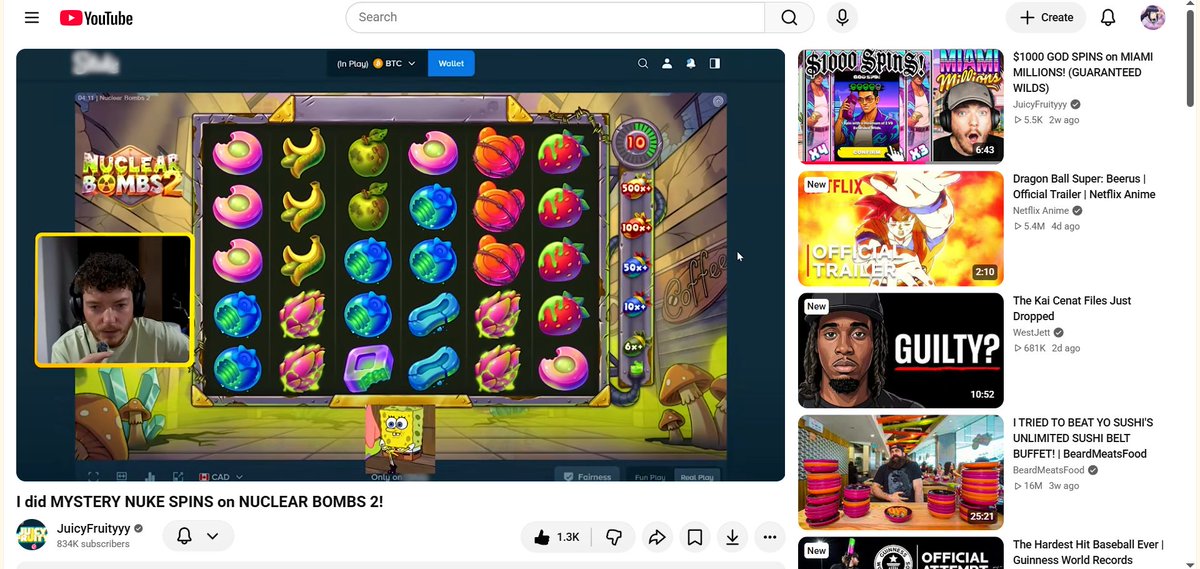Open the CAD currency dropdown in the video

[x=221, y=477]
